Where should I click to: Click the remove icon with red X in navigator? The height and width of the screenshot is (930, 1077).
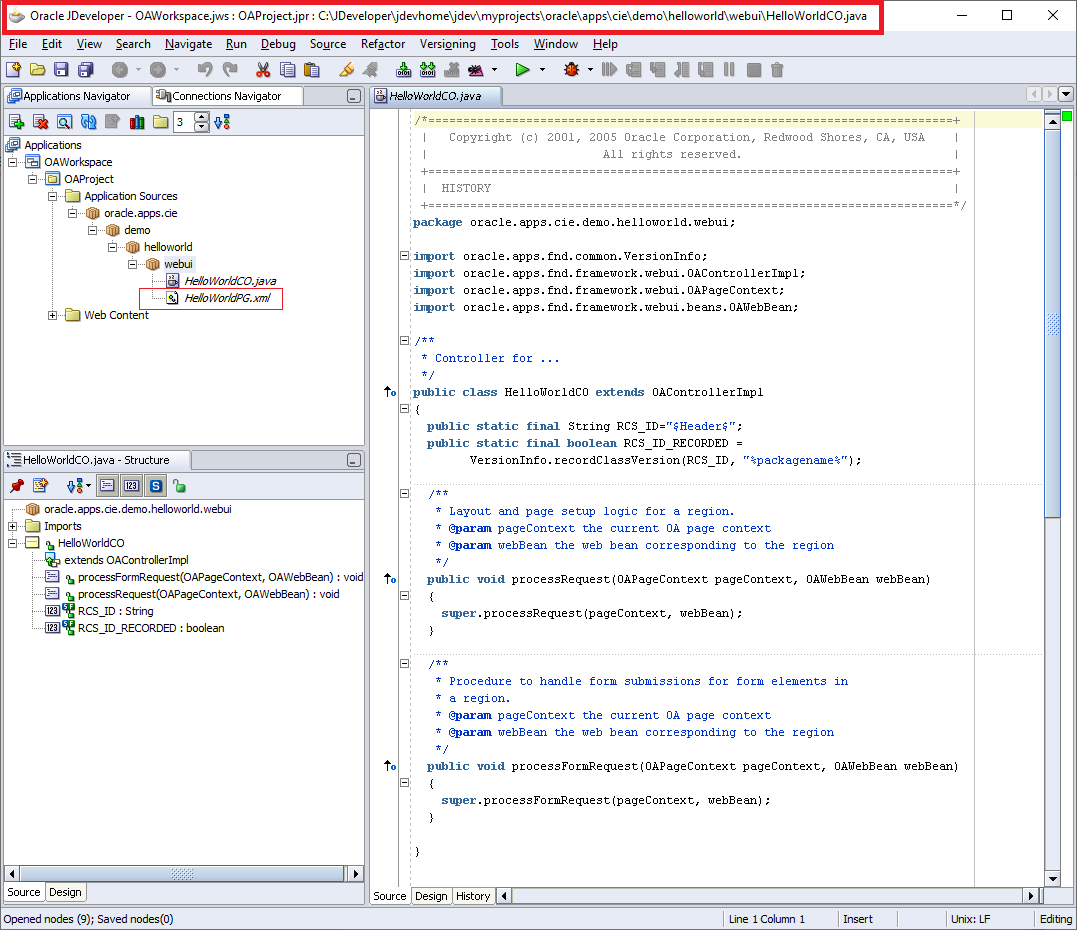[x=41, y=122]
